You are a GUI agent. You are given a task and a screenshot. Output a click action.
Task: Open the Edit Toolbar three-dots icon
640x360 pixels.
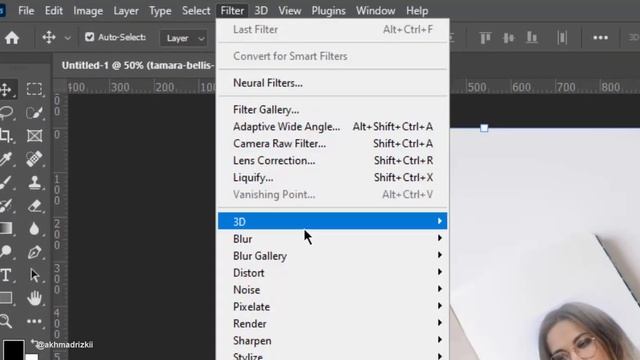click(34, 321)
